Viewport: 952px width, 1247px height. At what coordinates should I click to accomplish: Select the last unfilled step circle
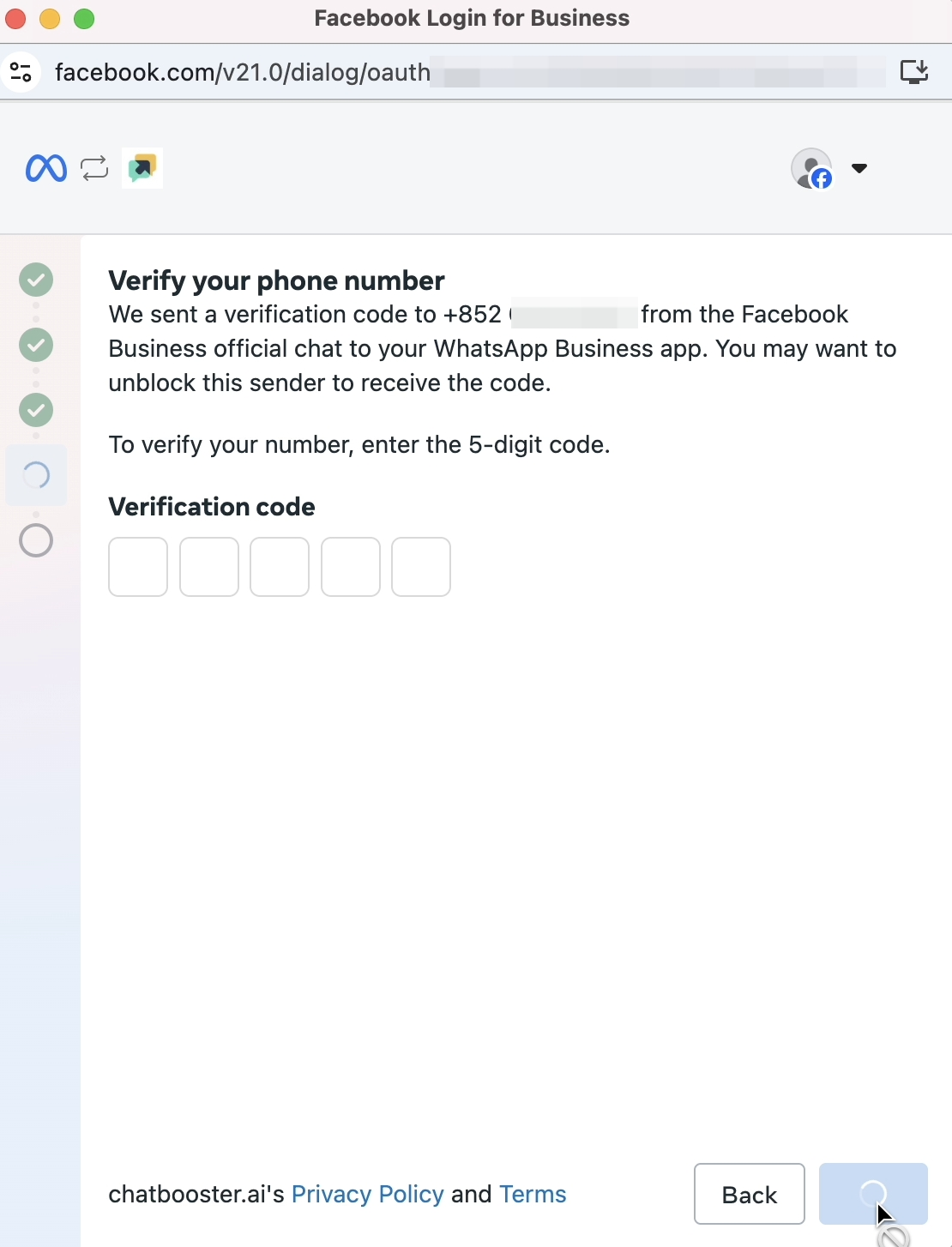coord(36,540)
